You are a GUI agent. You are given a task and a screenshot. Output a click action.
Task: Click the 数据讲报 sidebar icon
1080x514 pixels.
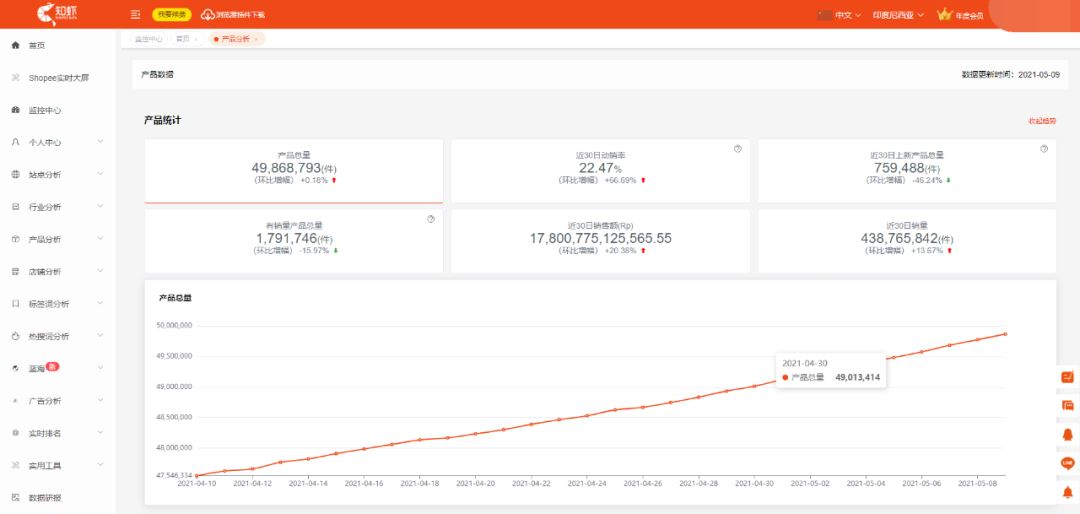15,497
